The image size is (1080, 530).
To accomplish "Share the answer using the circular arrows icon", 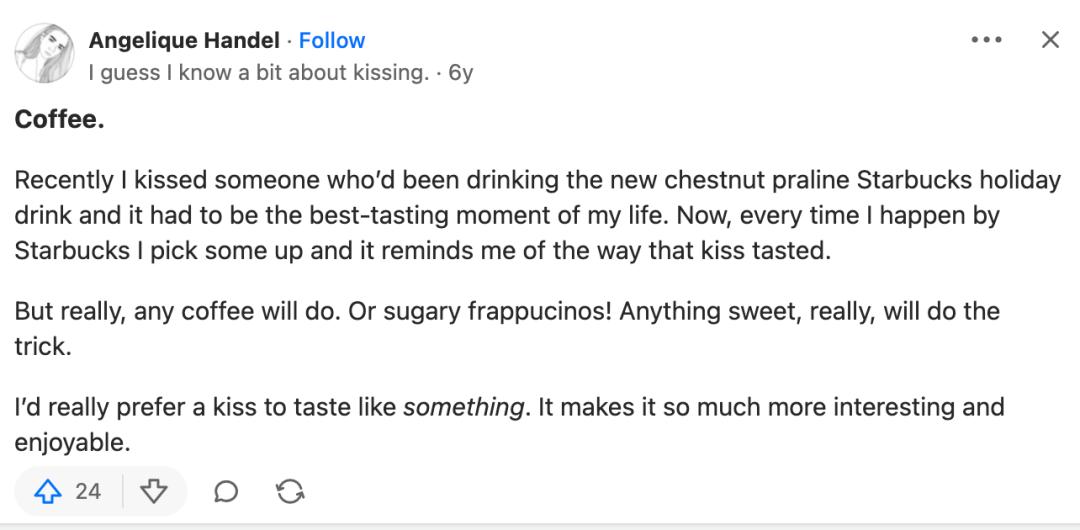I will [290, 491].
